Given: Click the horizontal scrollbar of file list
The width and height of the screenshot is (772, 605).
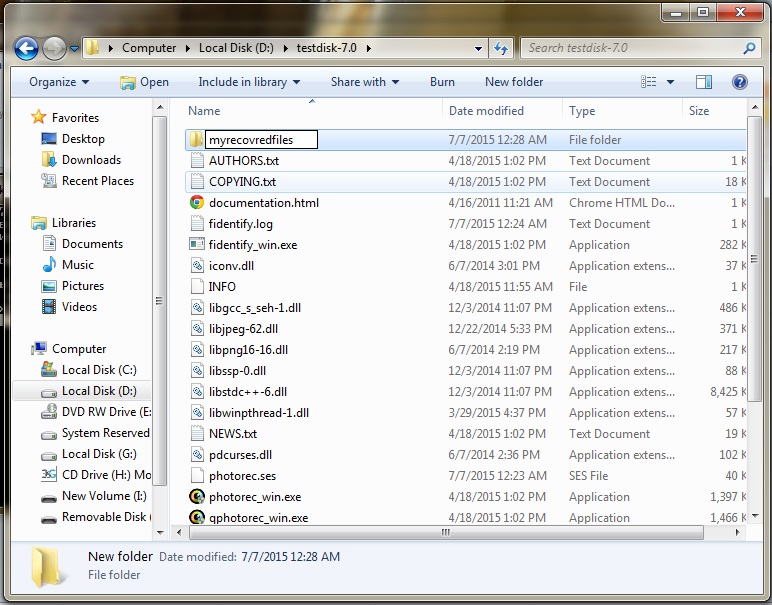Looking at the screenshot, I should coord(446,532).
